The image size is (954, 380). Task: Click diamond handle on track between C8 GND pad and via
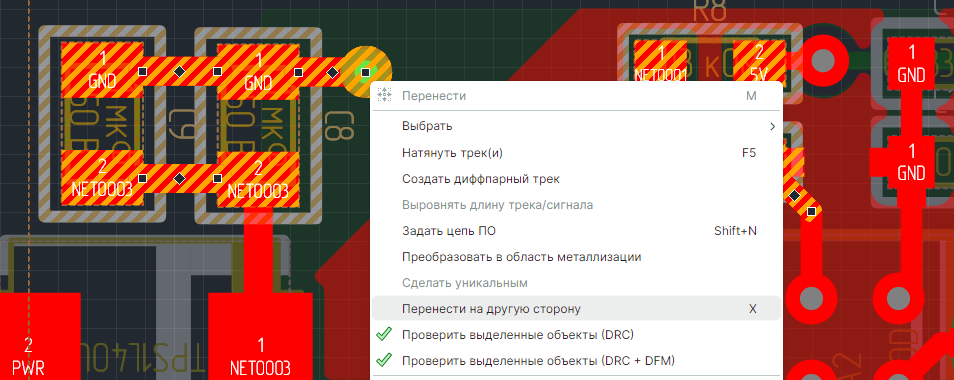pyautogui.click(x=332, y=72)
